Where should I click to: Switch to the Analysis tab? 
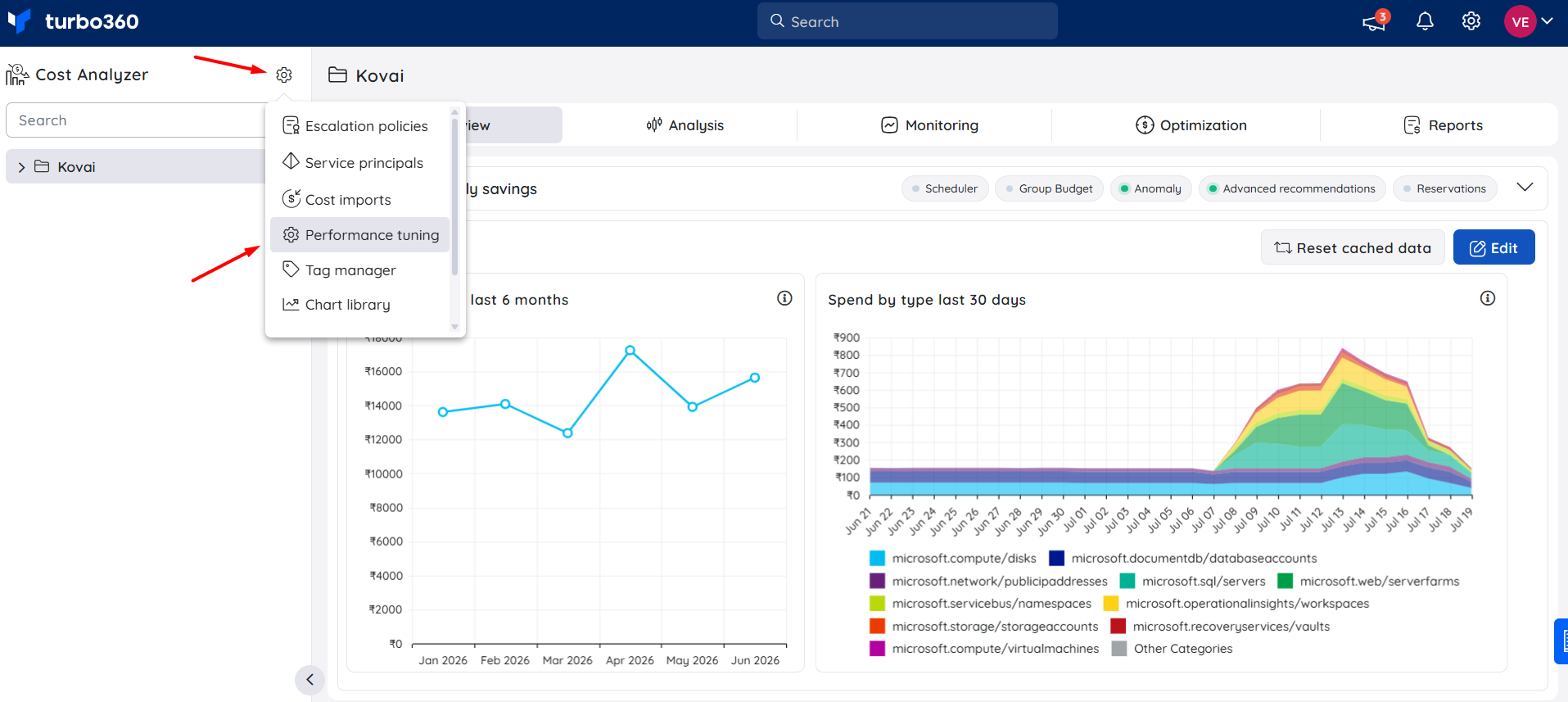(x=685, y=125)
